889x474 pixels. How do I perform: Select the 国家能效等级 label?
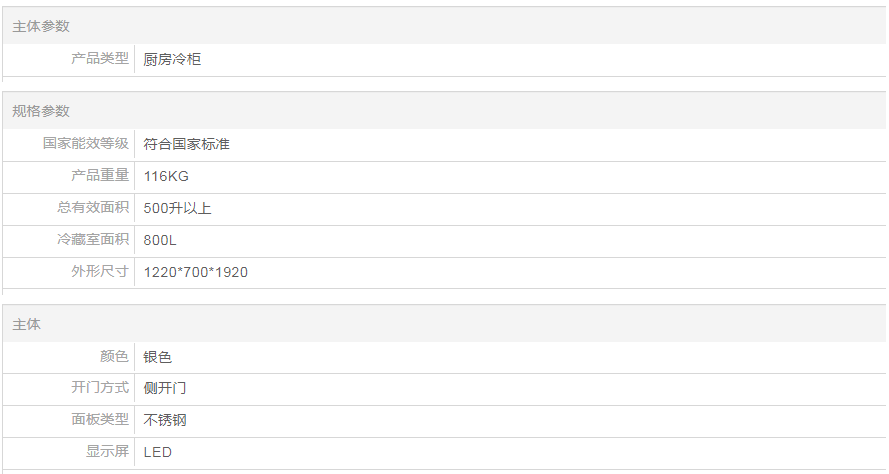click(86, 144)
